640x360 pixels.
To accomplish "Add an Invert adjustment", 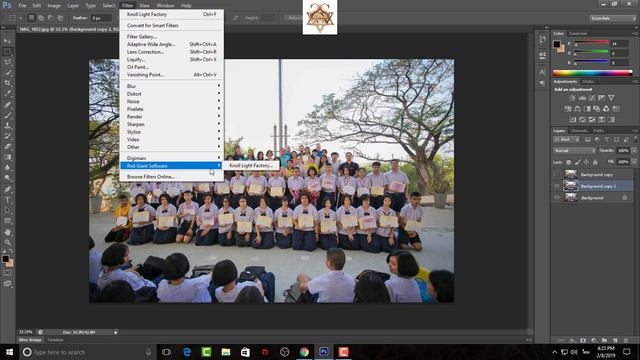I will coord(573,120).
